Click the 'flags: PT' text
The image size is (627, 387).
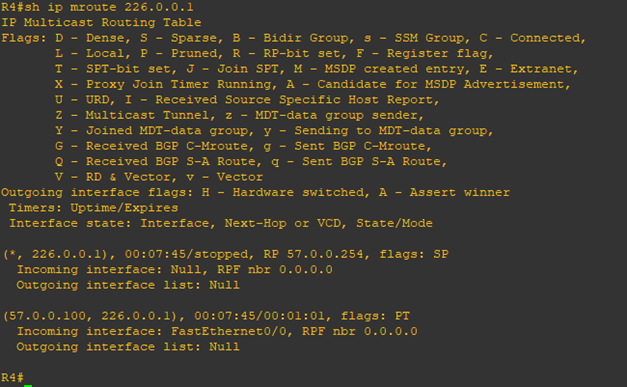pos(375,316)
